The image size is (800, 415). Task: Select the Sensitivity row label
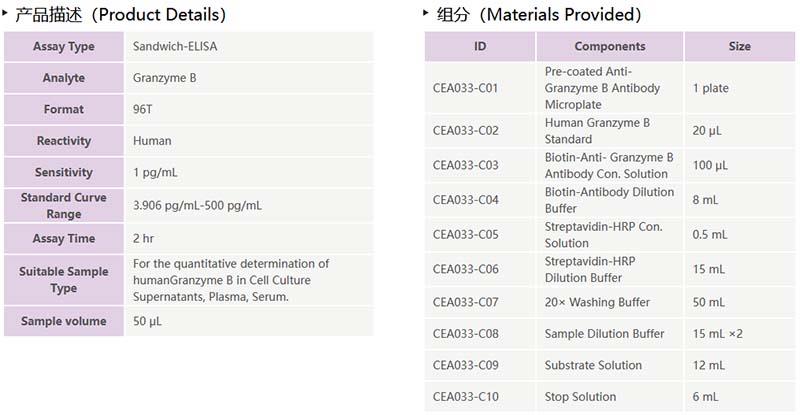tap(64, 172)
